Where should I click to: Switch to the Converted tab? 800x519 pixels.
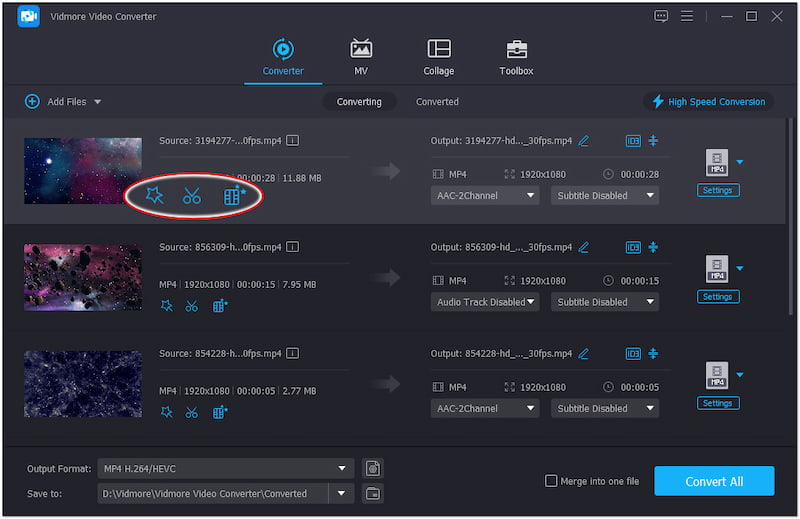coord(437,102)
